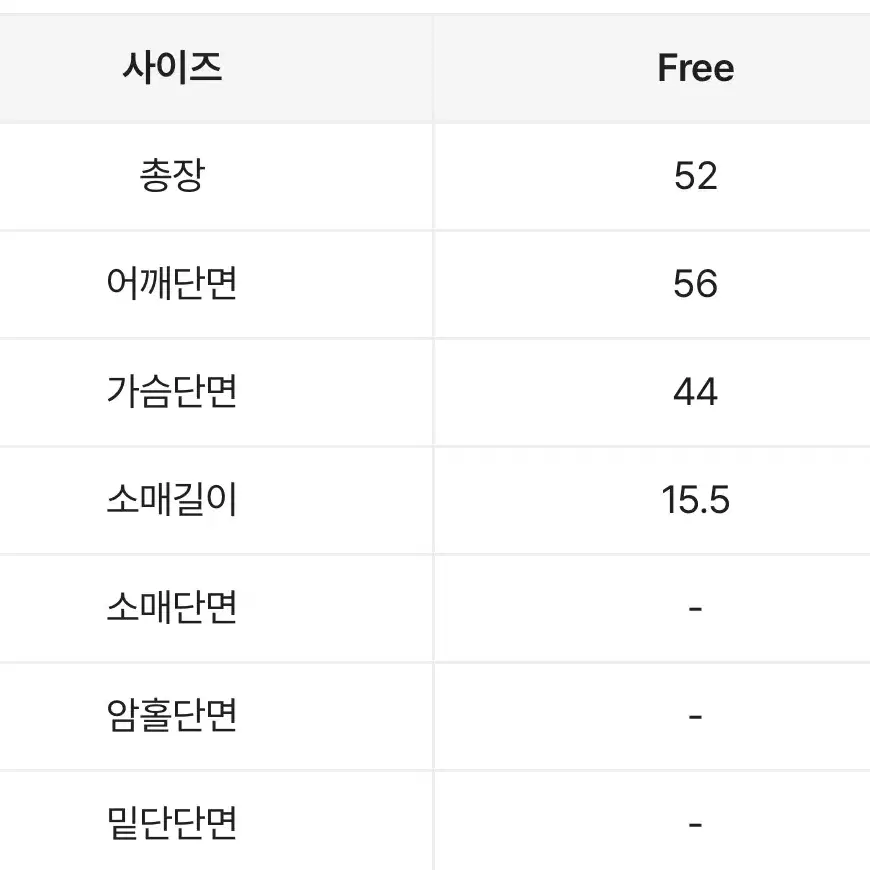Select the 어깨단면 row label
Viewport: 870px width, 870px height.
pos(172,283)
